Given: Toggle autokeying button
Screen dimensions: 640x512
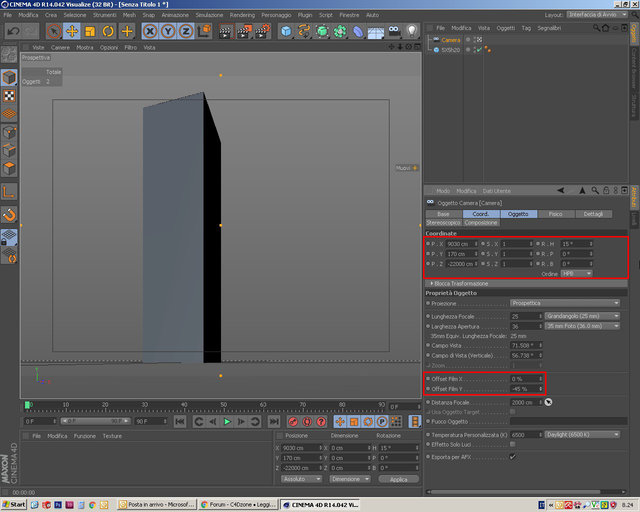Looking at the screenshot, I should [x=307, y=421].
